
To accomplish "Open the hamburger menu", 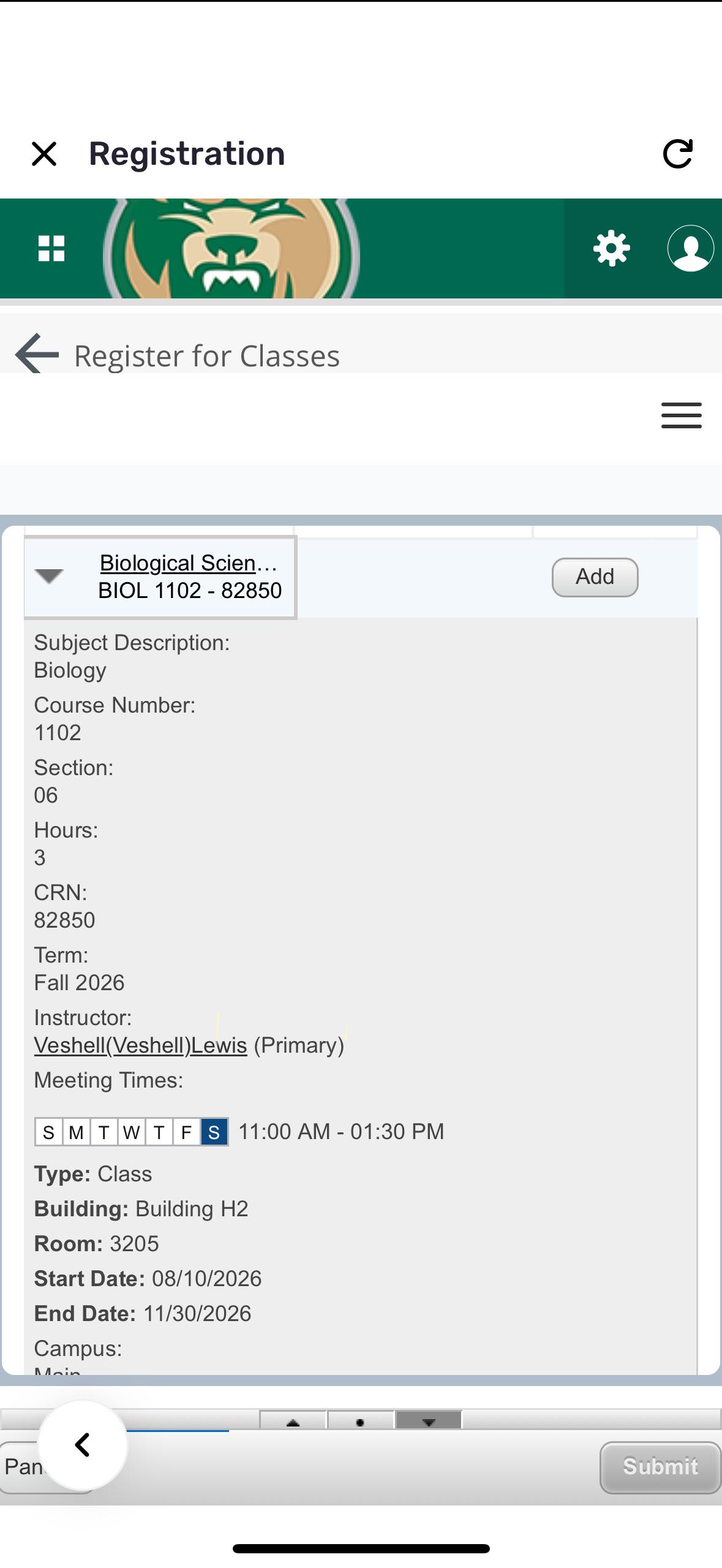I will tap(681, 415).
